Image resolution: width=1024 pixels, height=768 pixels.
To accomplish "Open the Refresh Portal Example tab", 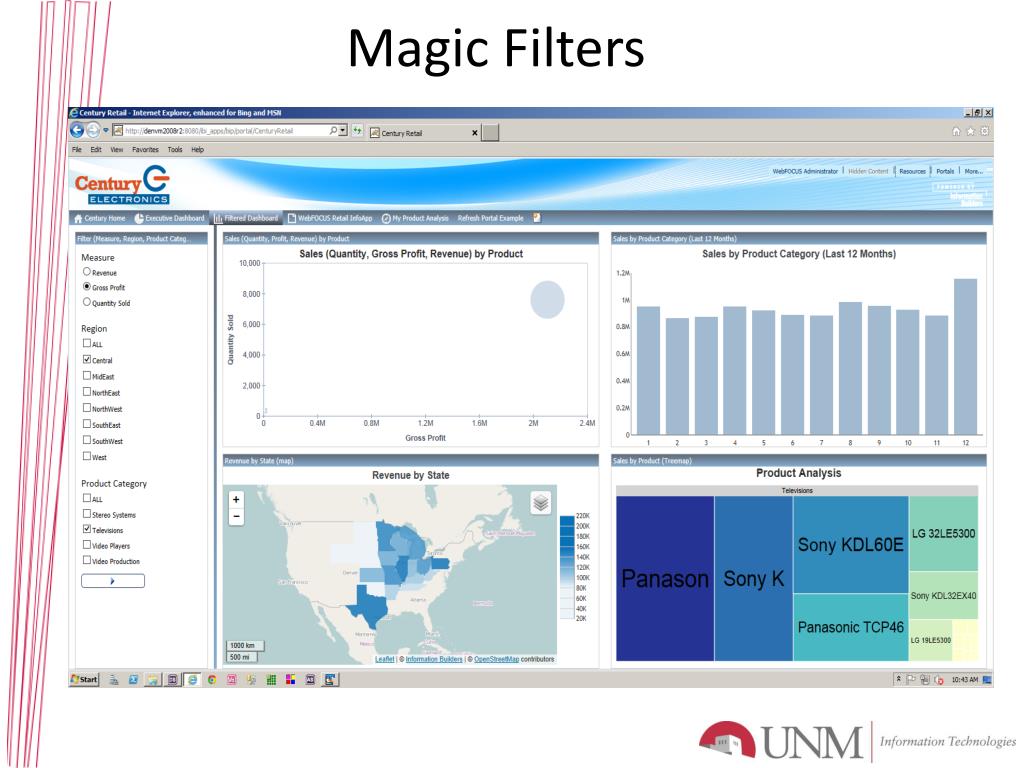I will pyautogui.click(x=490, y=218).
